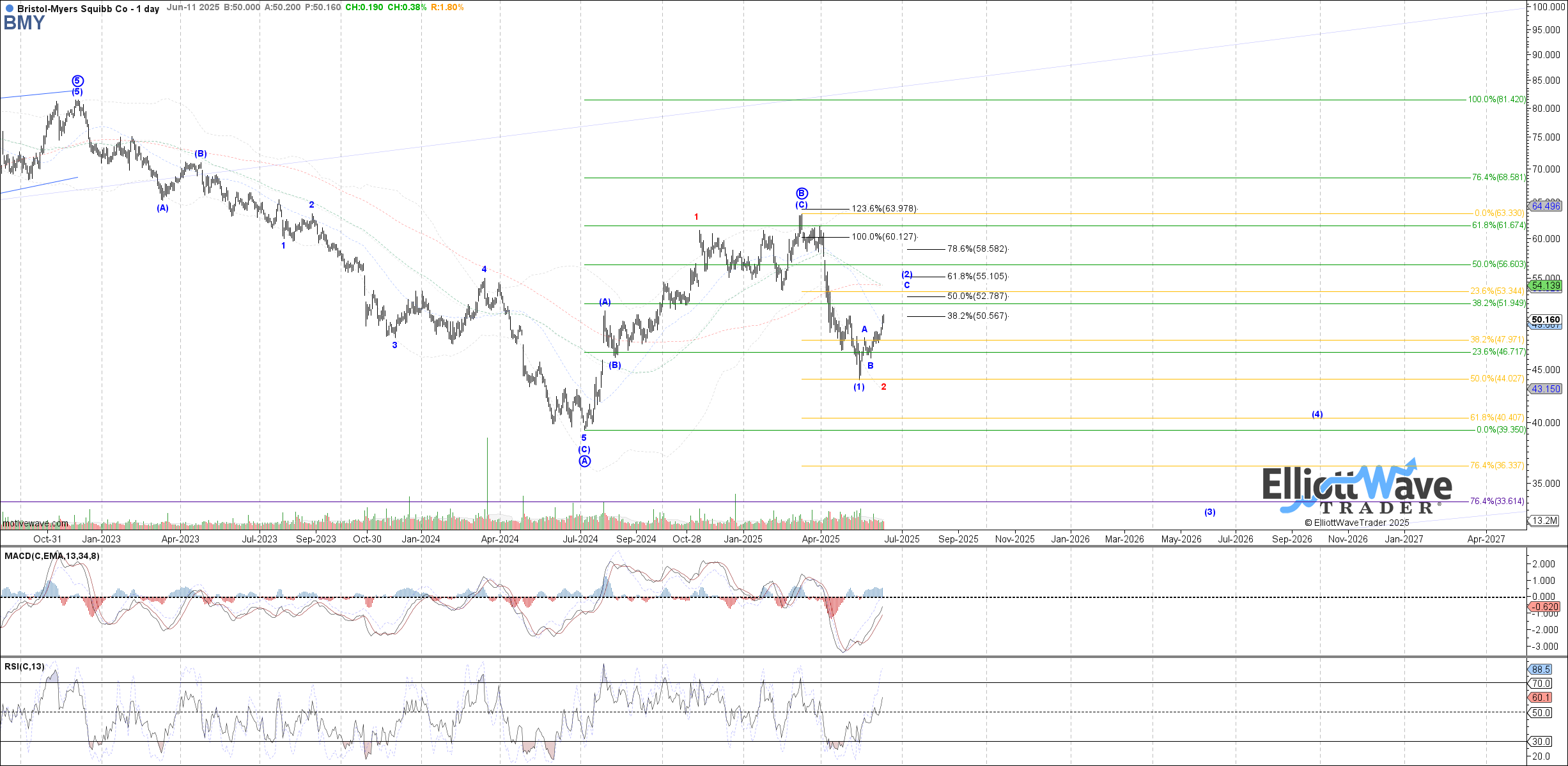Click the blue dot icon beside the chart title
This screenshot has width=1568, height=766.
(8, 8)
